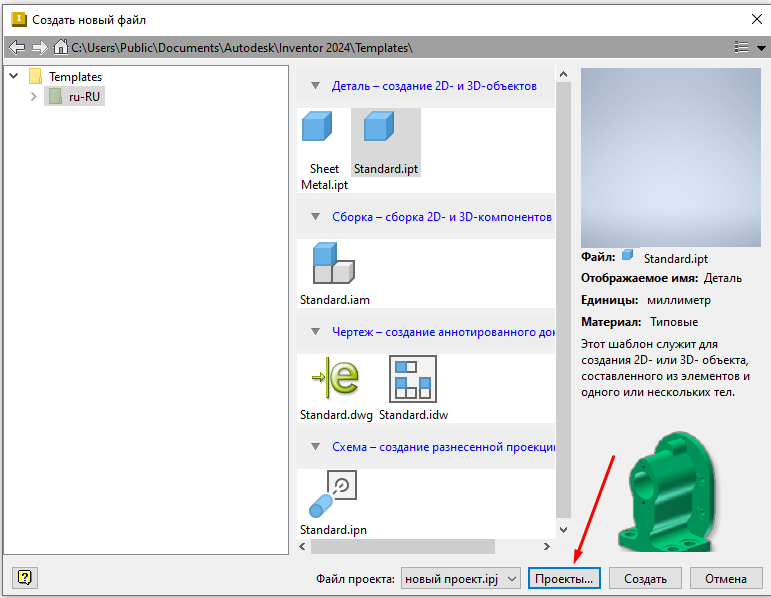This screenshot has width=771, height=598.
Task: Click the Чертеж – создание аннотированного link
Action: pos(444,332)
